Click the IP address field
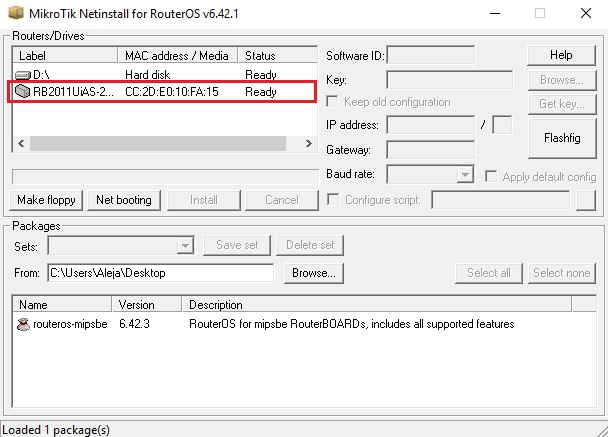 point(430,125)
